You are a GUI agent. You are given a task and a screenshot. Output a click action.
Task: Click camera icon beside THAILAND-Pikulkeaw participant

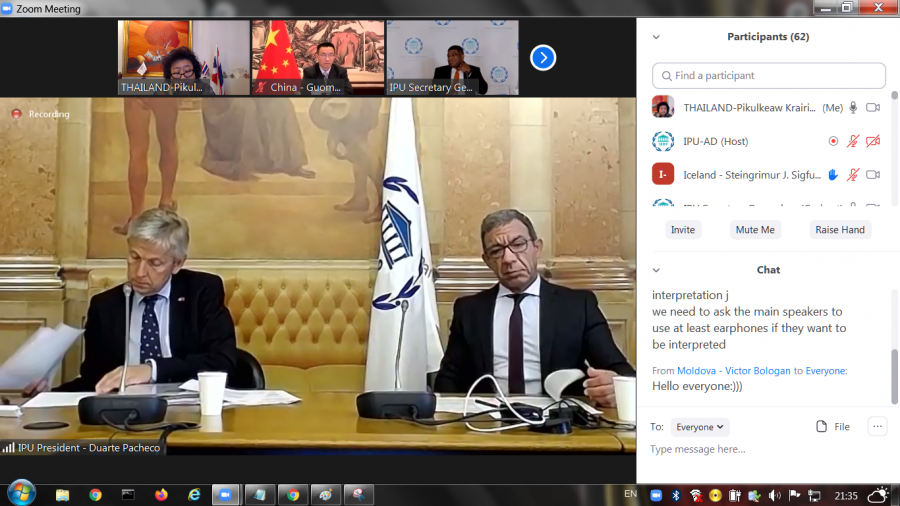point(873,108)
